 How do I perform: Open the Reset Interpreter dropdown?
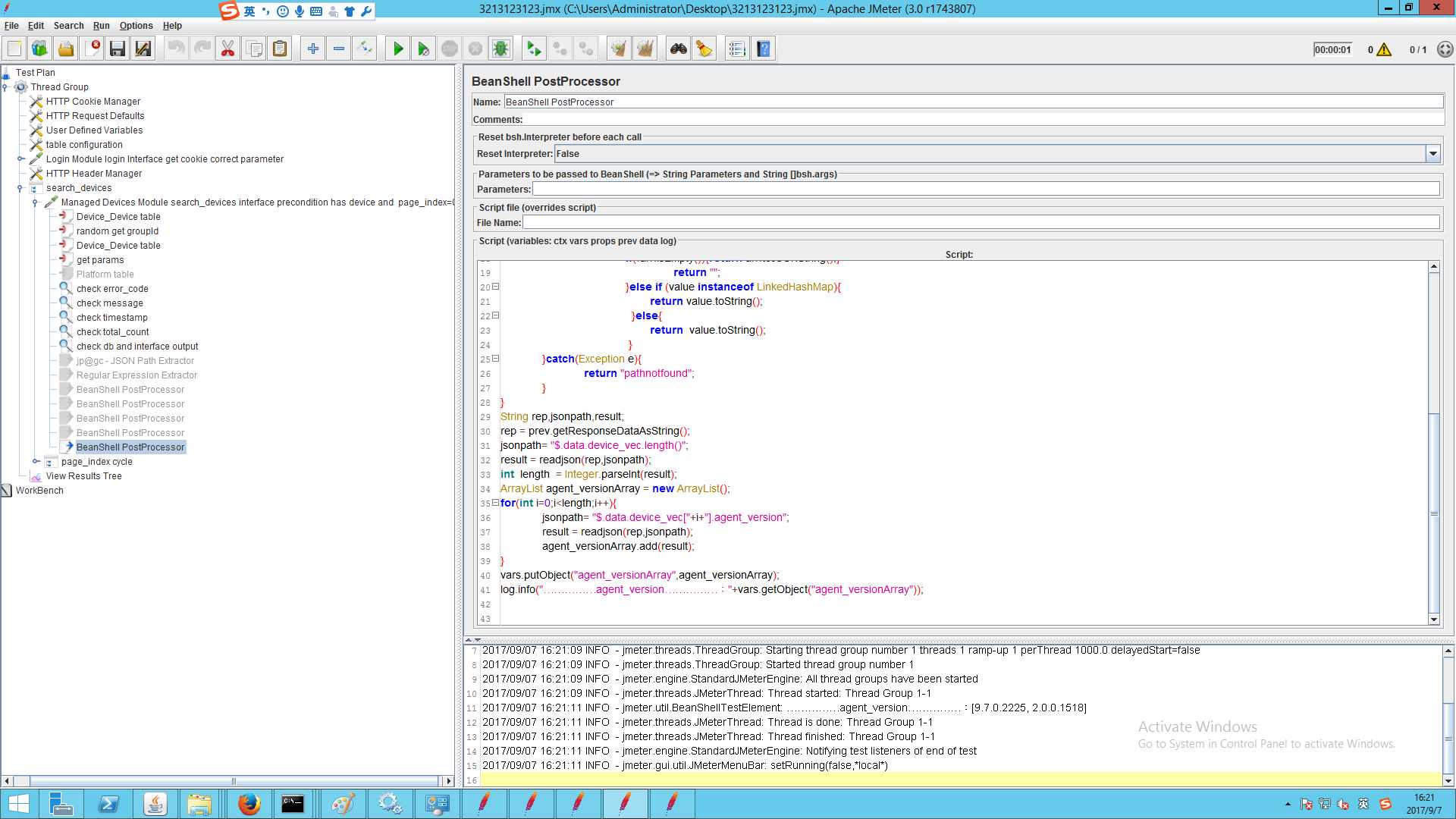pyautogui.click(x=1432, y=154)
